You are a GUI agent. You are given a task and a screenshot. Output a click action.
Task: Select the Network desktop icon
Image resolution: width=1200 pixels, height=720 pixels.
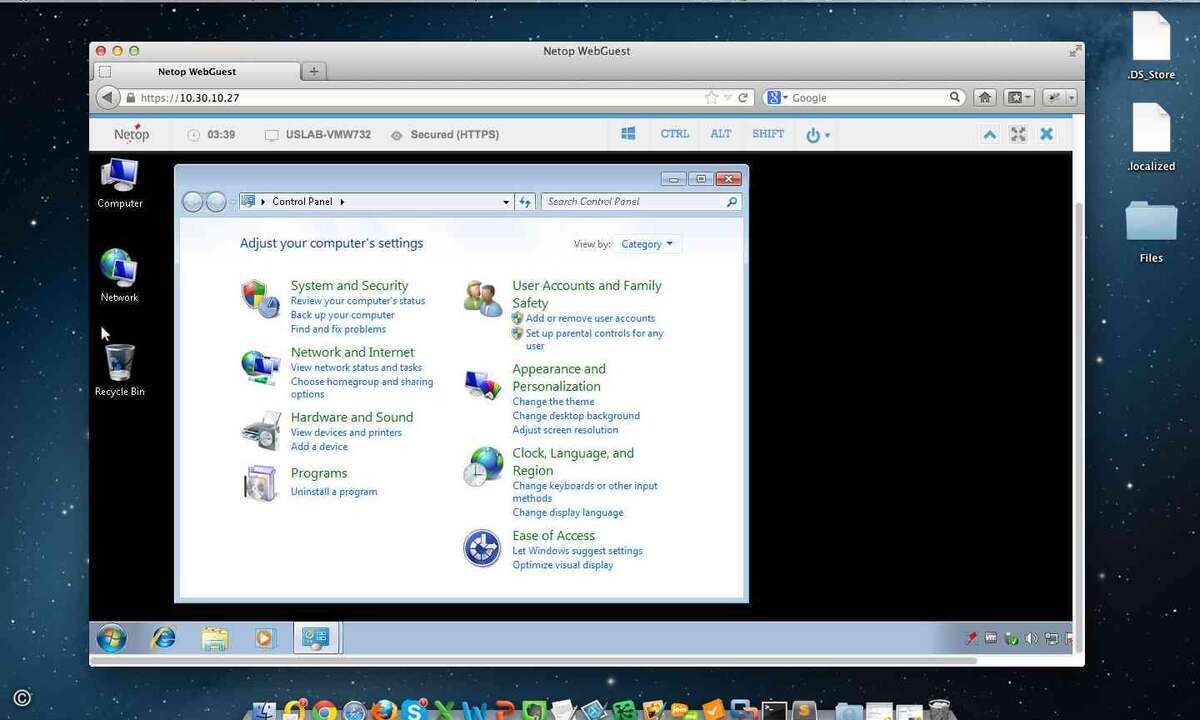[119, 276]
